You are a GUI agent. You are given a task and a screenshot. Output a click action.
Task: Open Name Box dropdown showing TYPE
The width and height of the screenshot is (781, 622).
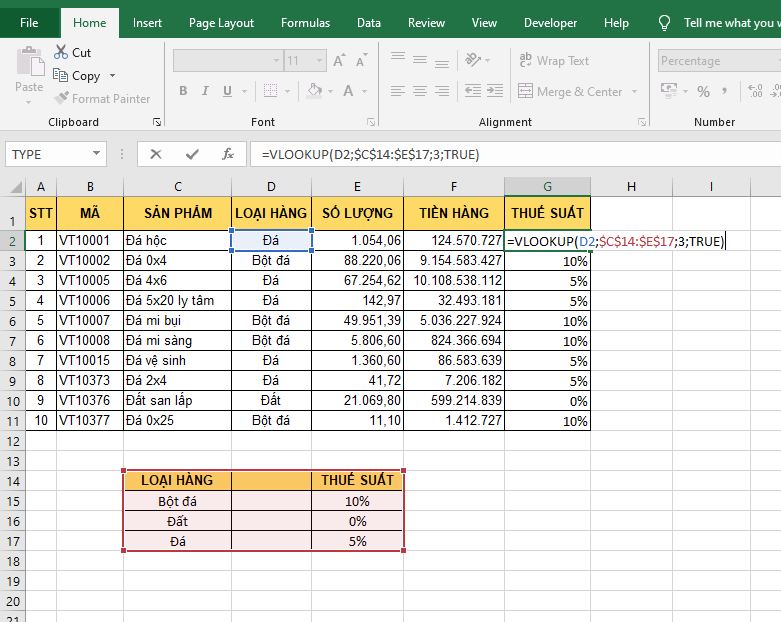pos(96,154)
